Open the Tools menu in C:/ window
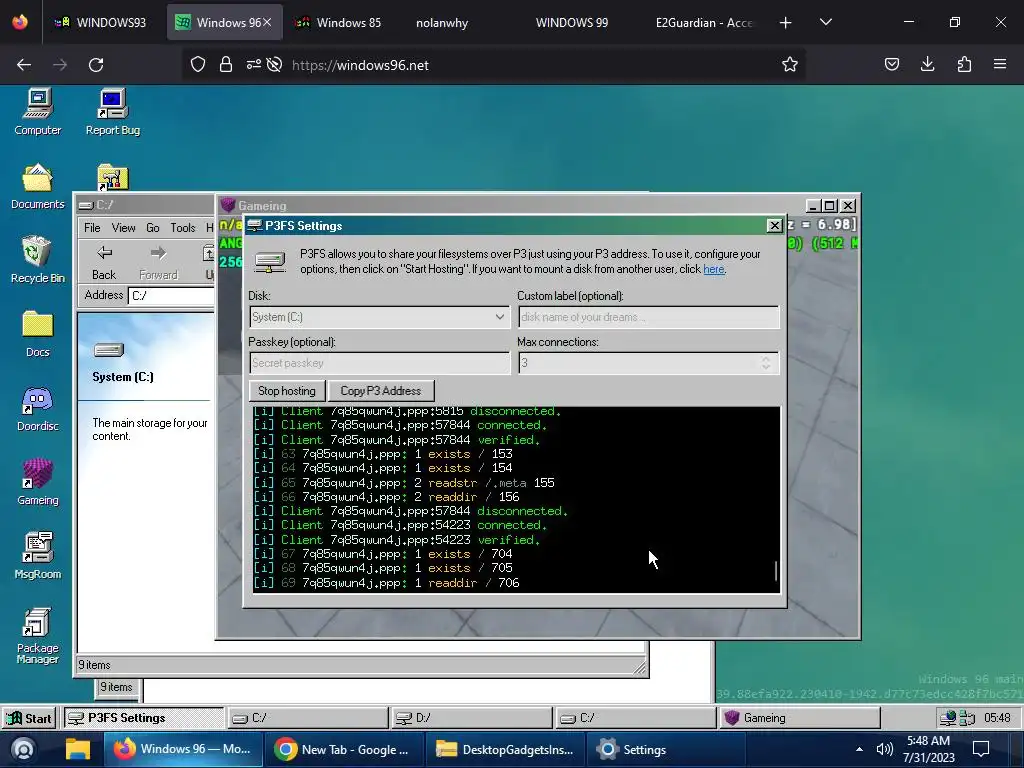Viewport: 1024px width, 768px height. click(183, 228)
